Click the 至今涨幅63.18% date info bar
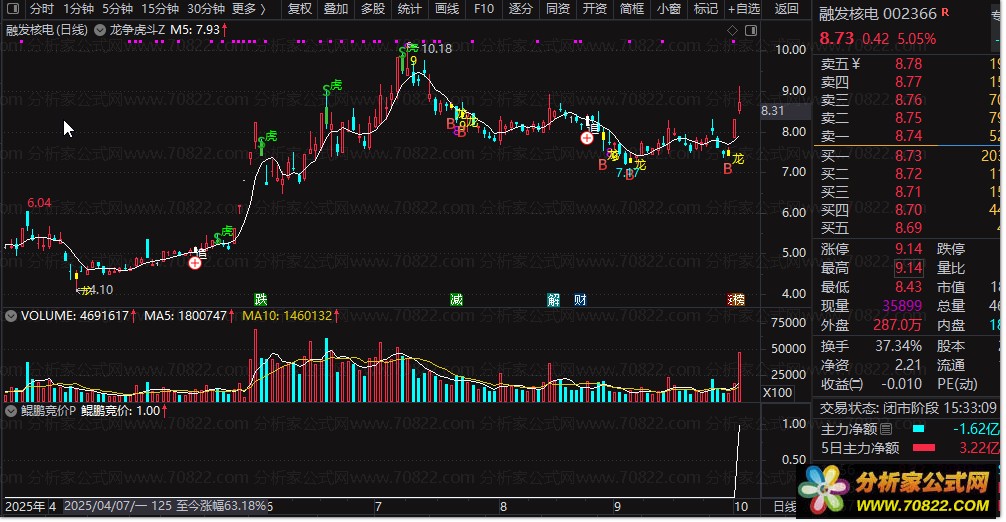The image size is (1006, 522). (x=165, y=506)
